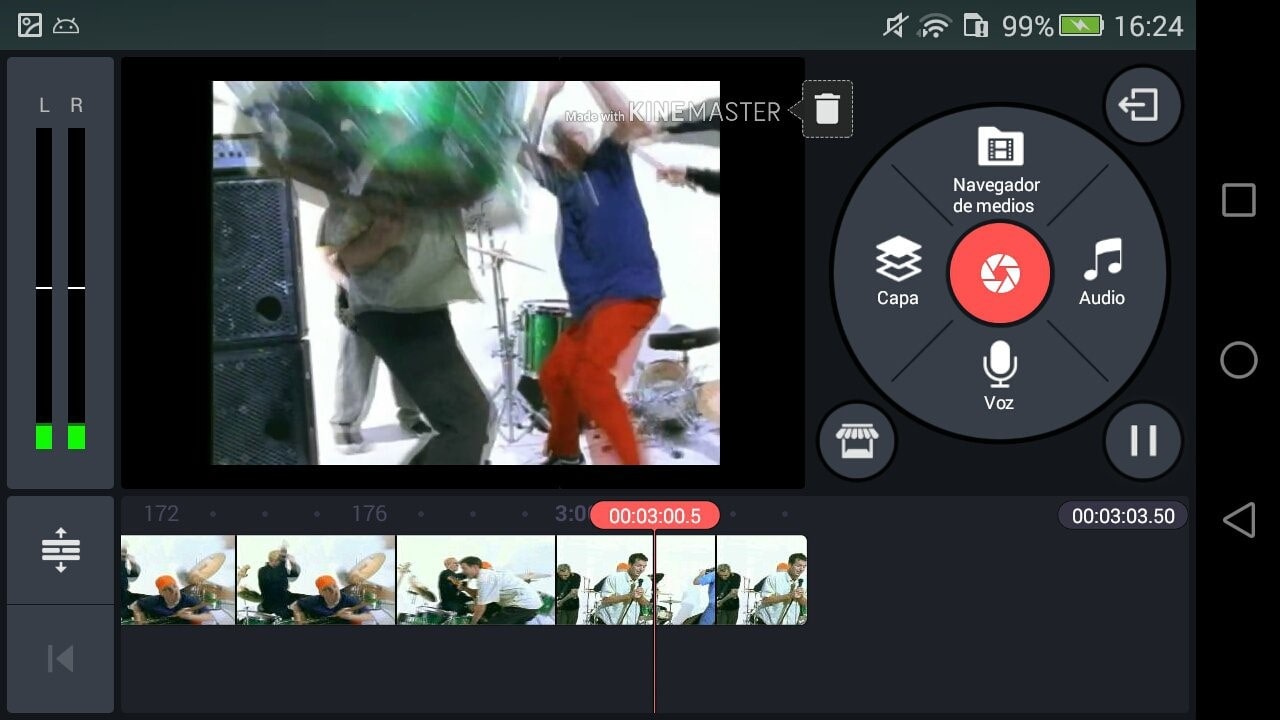Open the Navegador de medios browser
Image resolution: width=1280 pixels, height=720 pixels.
[x=995, y=169]
